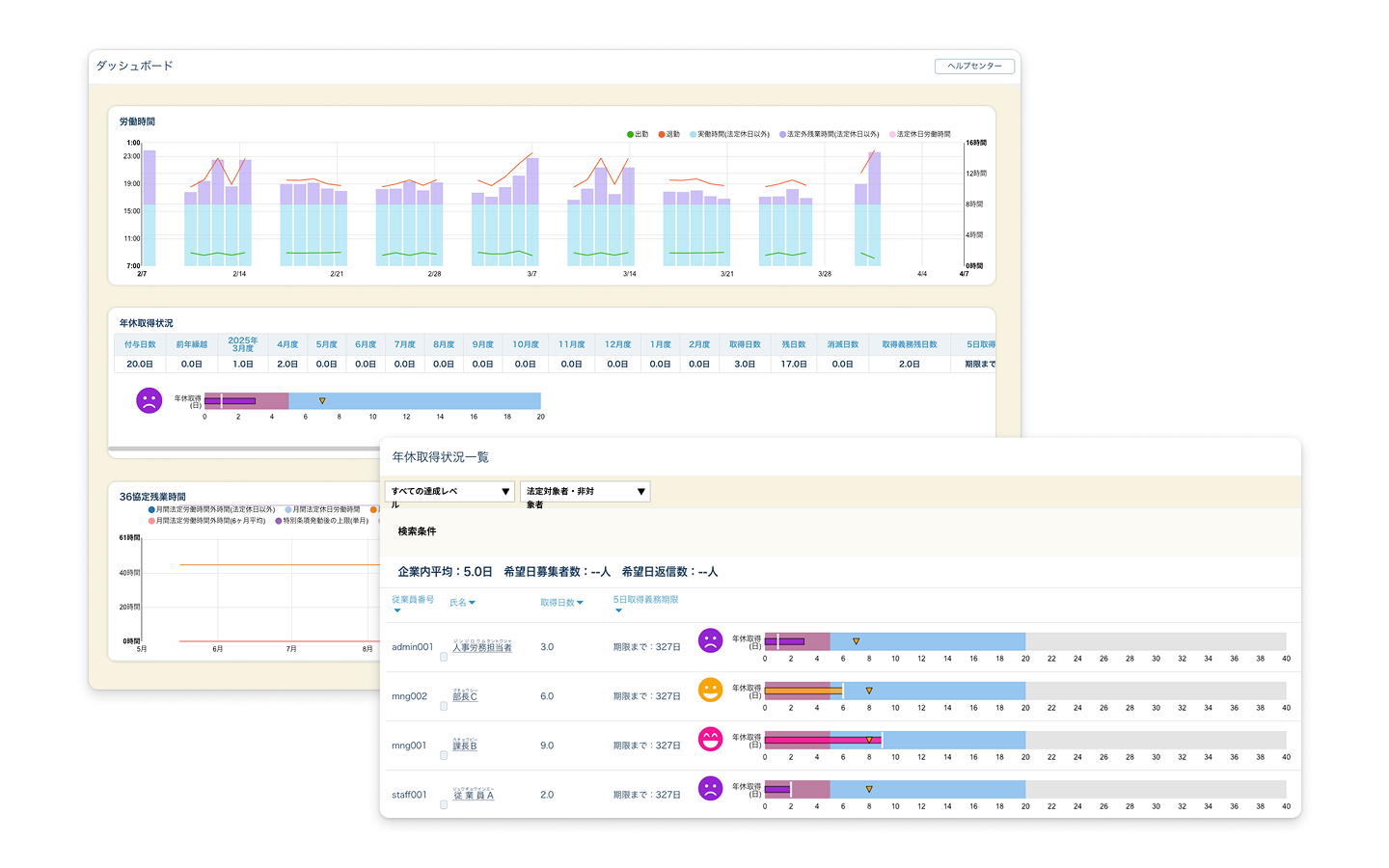Image resolution: width=1389 pixels, height=868 pixels.
Task: Toggle the 退勤 legend series
Action: point(669,134)
